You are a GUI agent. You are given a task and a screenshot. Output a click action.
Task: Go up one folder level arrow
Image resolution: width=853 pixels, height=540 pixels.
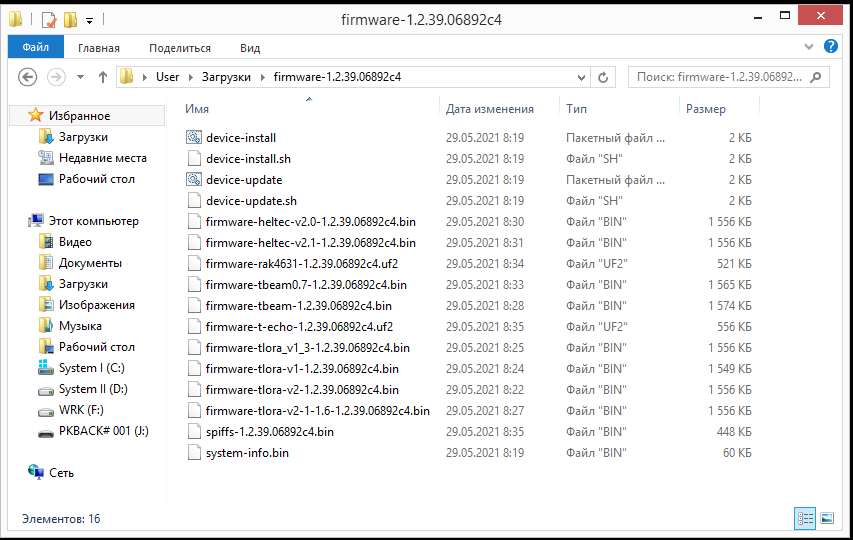(103, 77)
